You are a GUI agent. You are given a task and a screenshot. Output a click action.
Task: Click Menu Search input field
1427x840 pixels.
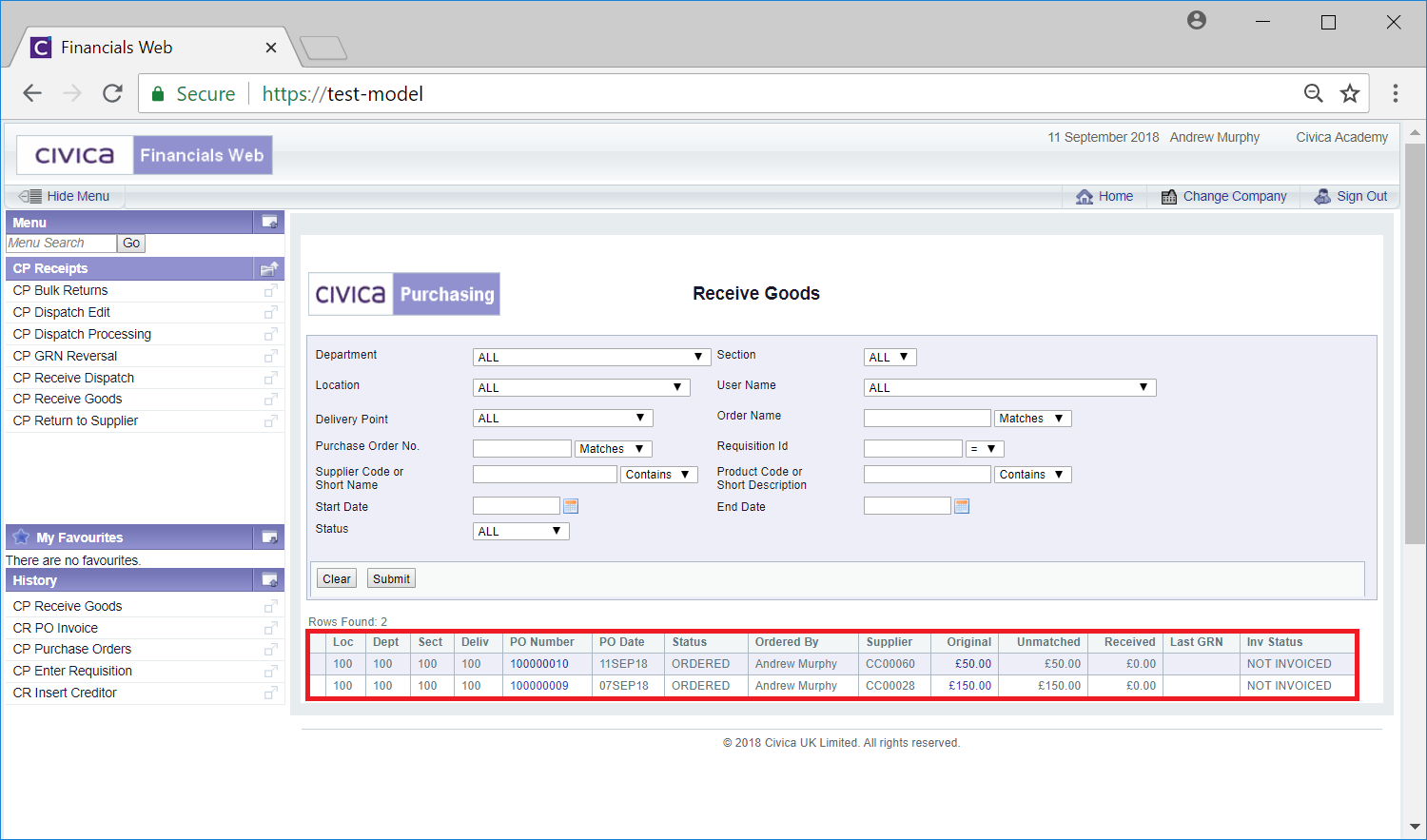(61, 243)
